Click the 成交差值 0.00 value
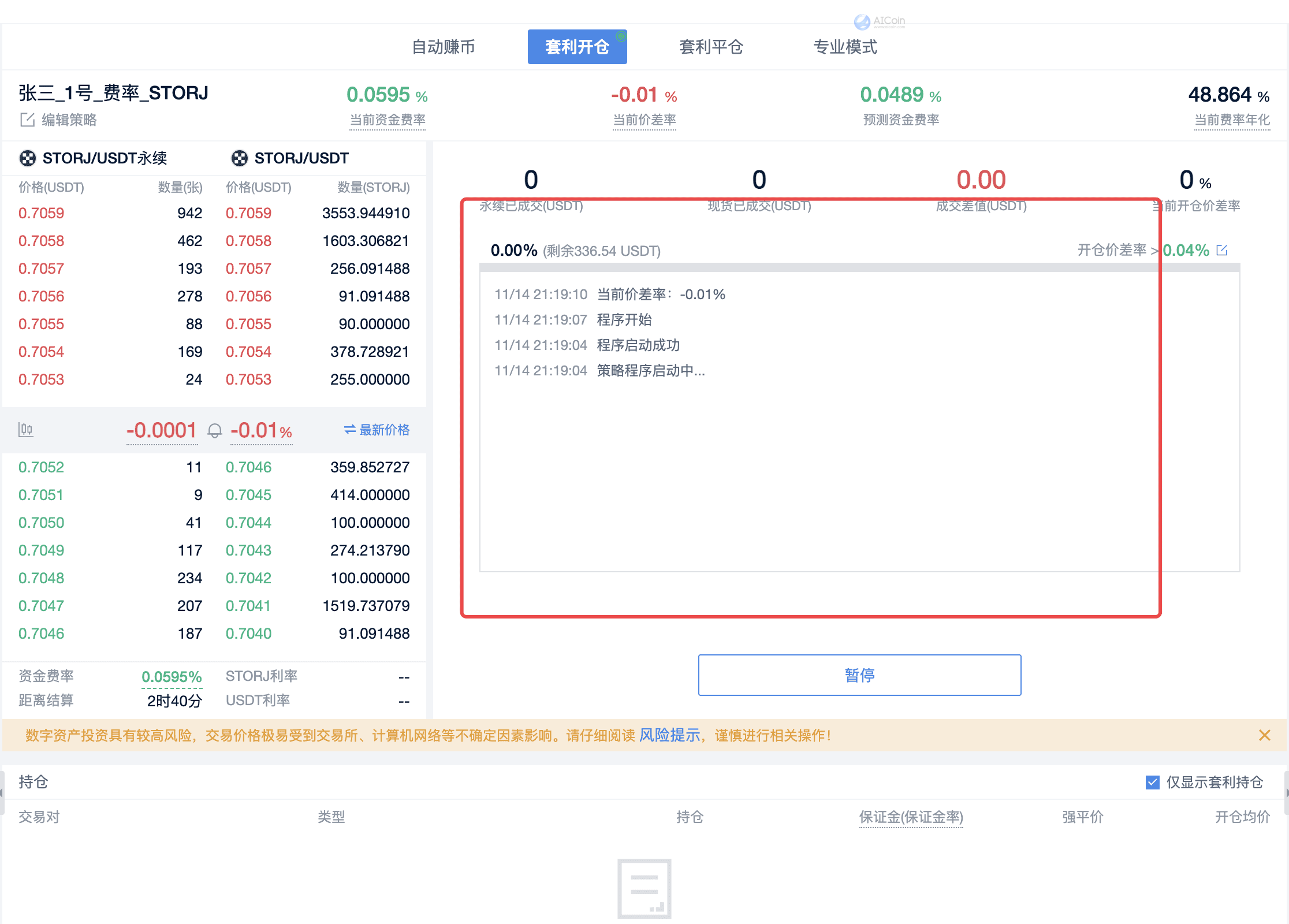Image resolution: width=1289 pixels, height=924 pixels. pyautogui.click(x=981, y=180)
